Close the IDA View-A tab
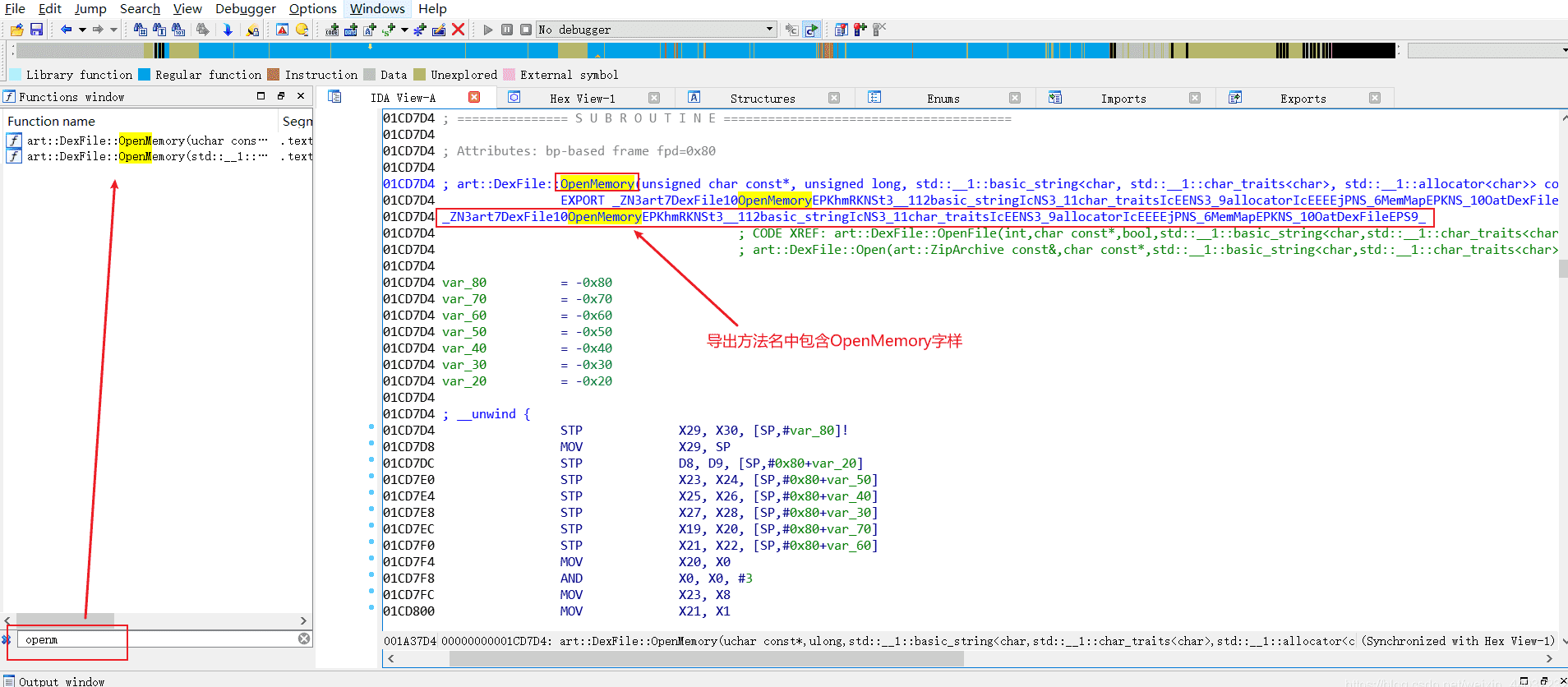Image resolution: width=1568 pixels, height=687 pixels. coord(474,97)
